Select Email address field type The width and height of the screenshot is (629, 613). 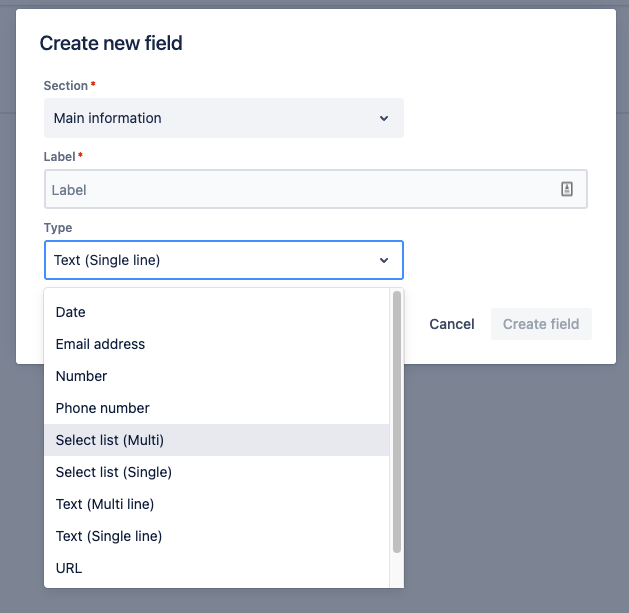click(100, 344)
